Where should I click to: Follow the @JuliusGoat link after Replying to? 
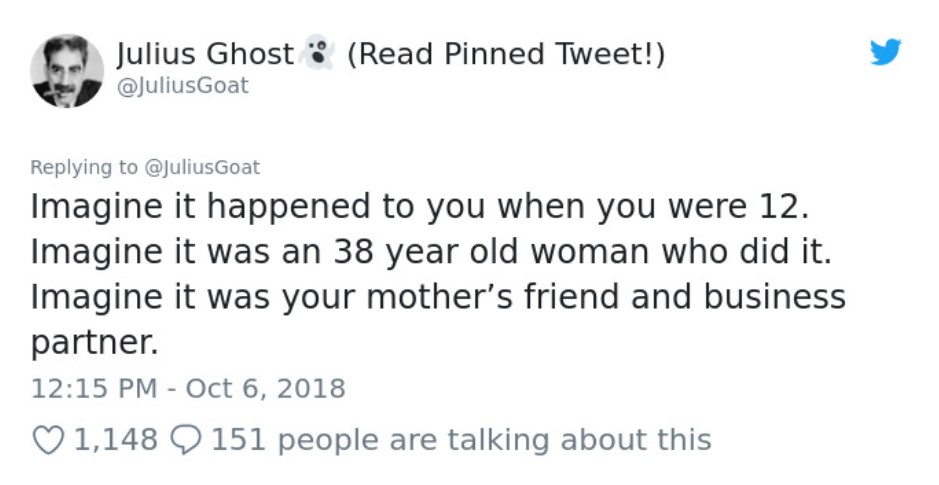coord(202,167)
